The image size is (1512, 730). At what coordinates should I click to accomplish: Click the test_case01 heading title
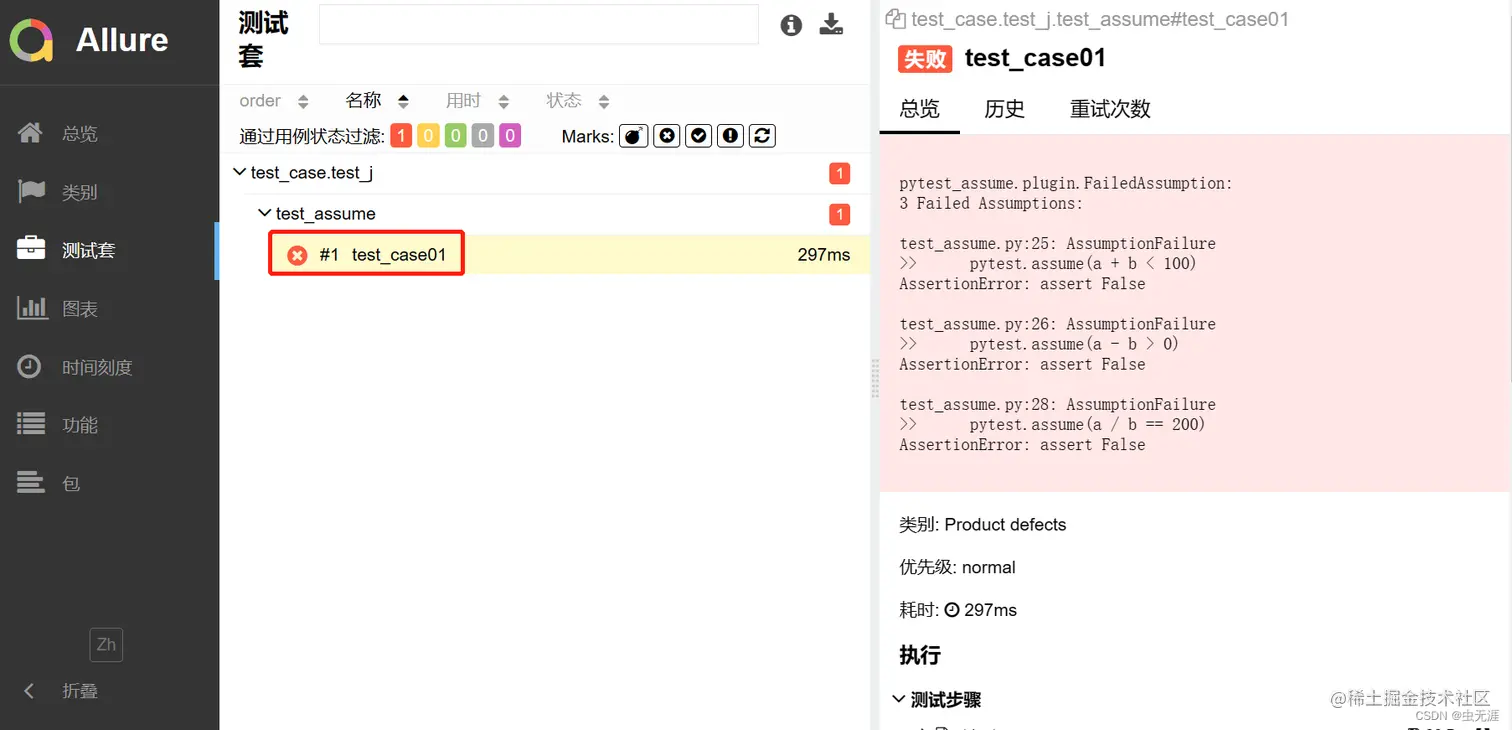pyautogui.click(x=1035, y=58)
